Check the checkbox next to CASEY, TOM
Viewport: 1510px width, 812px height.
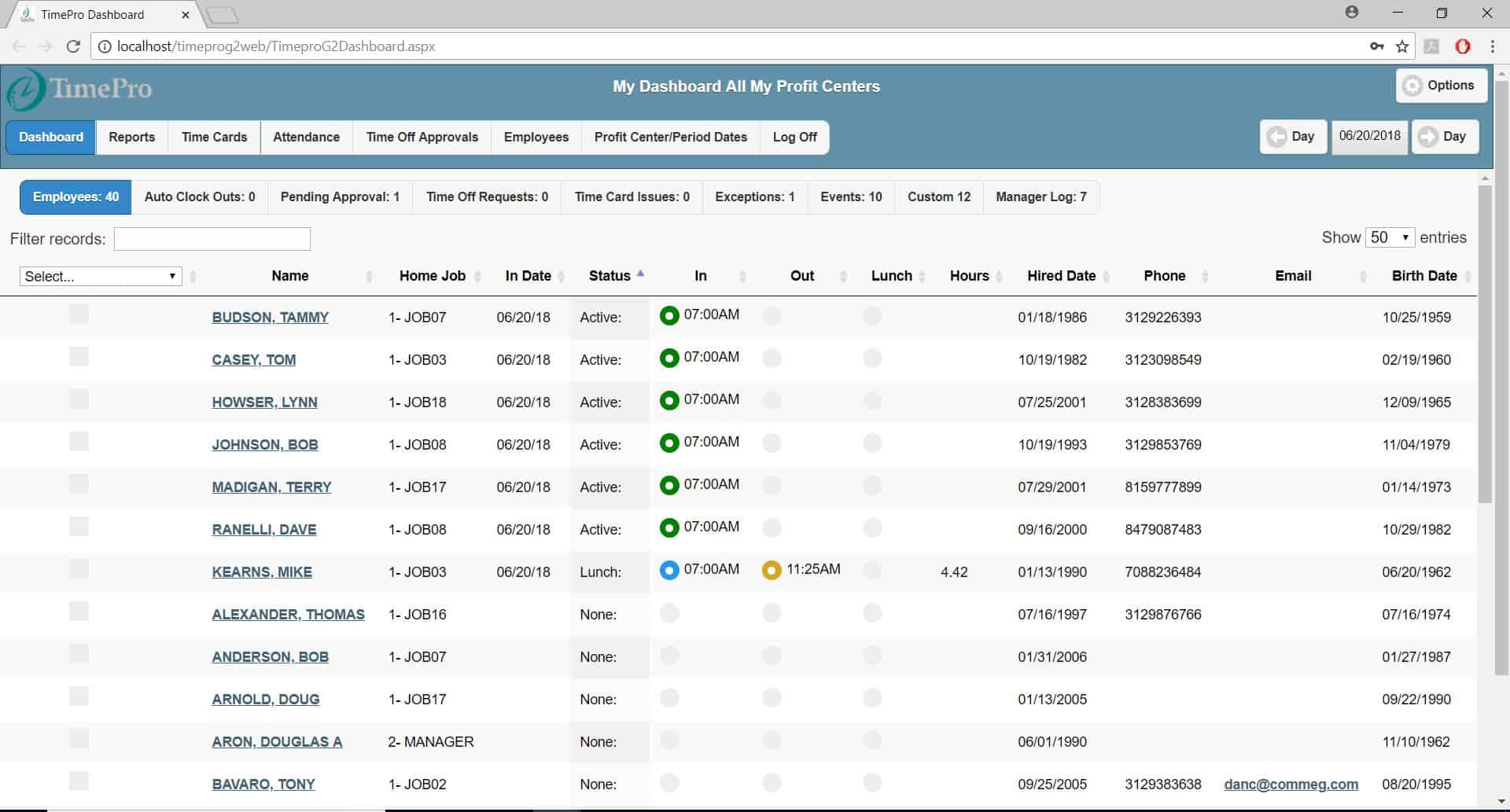79,356
